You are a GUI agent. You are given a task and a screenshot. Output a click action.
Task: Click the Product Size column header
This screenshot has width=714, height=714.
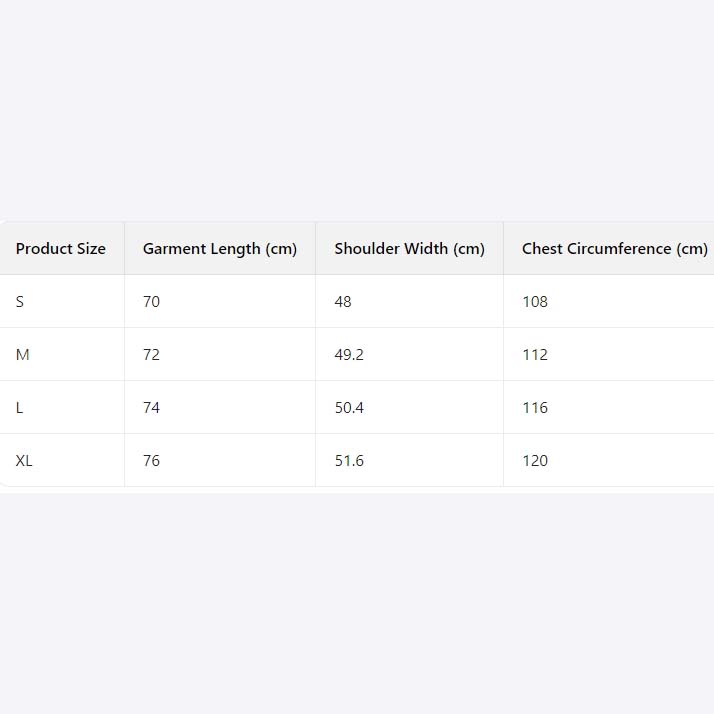60,249
